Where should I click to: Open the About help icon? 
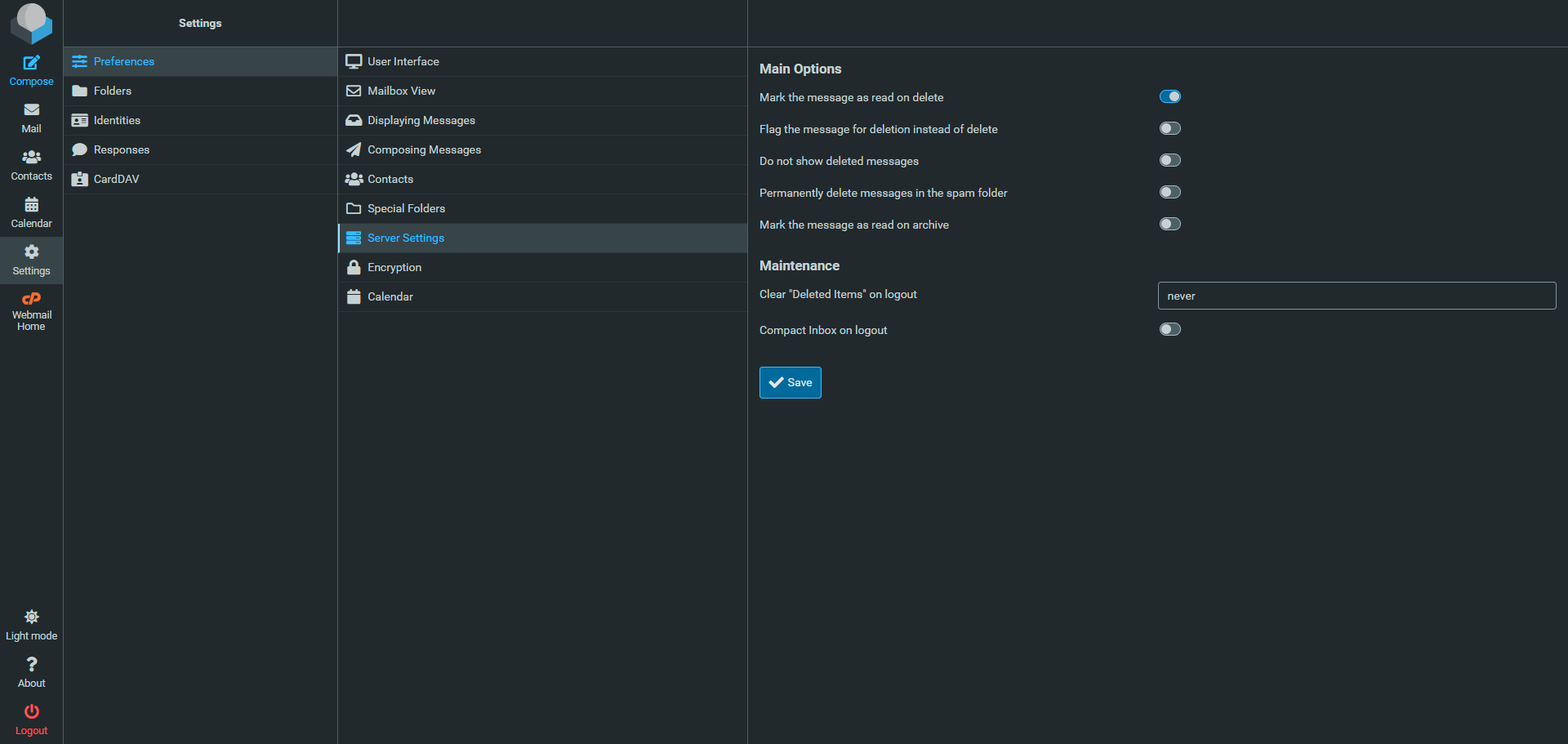click(31, 665)
